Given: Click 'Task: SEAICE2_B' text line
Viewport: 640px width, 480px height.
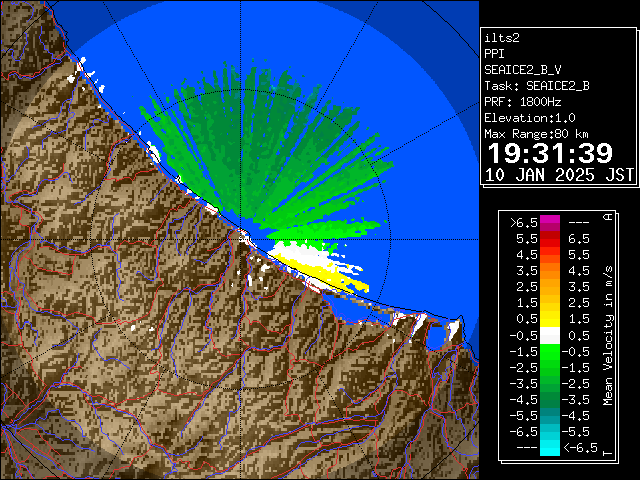Looking at the screenshot, I should (x=537, y=86).
